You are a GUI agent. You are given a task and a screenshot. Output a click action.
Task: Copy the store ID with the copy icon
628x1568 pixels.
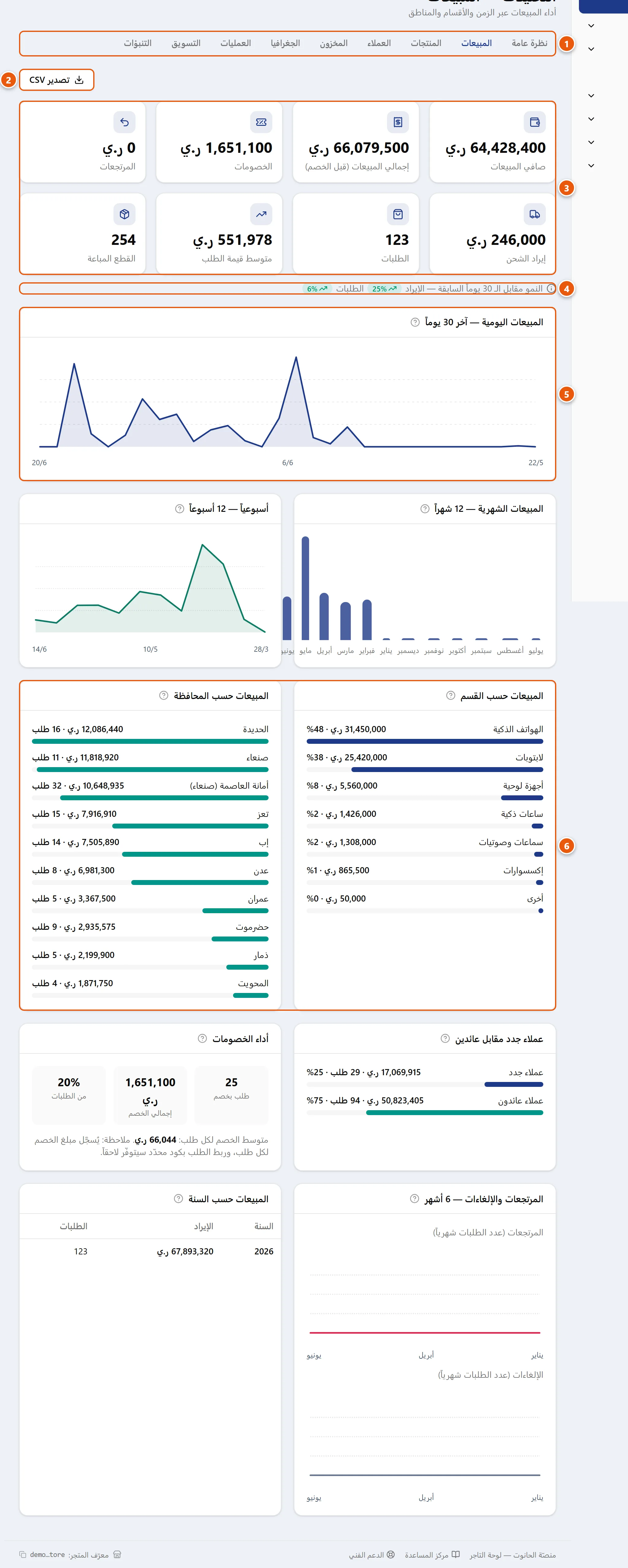click(x=23, y=1554)
